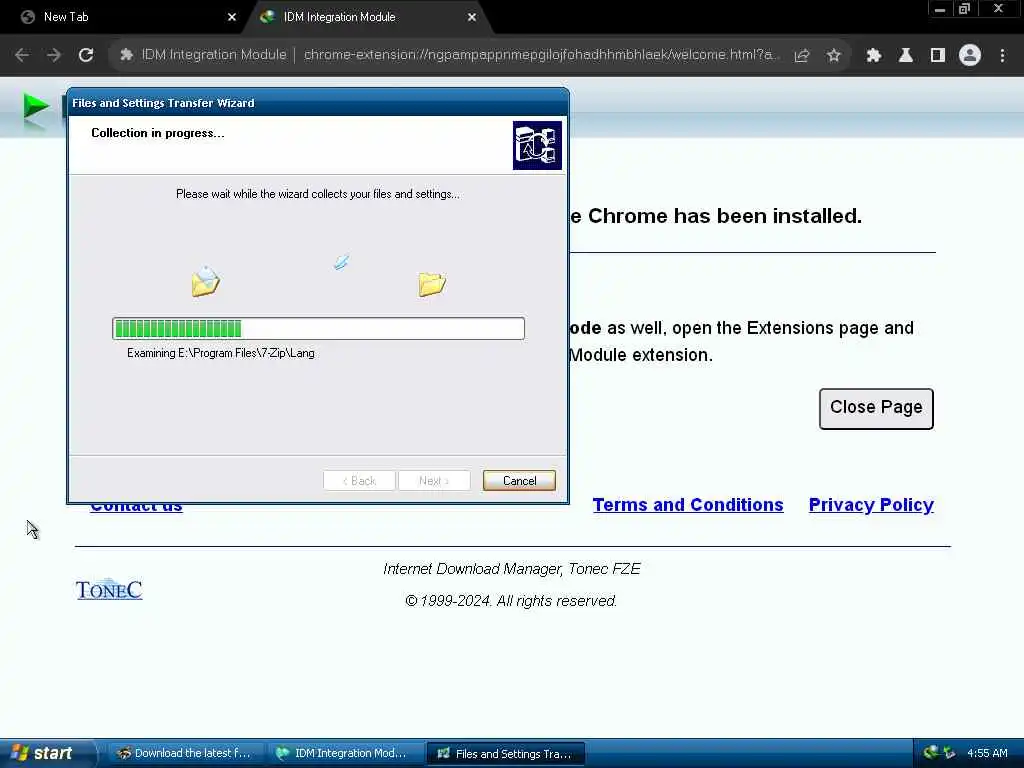The height and width of the screenshot is (768, 1024).
Task: Go forward in Chrome
Action: click(54, 55)
